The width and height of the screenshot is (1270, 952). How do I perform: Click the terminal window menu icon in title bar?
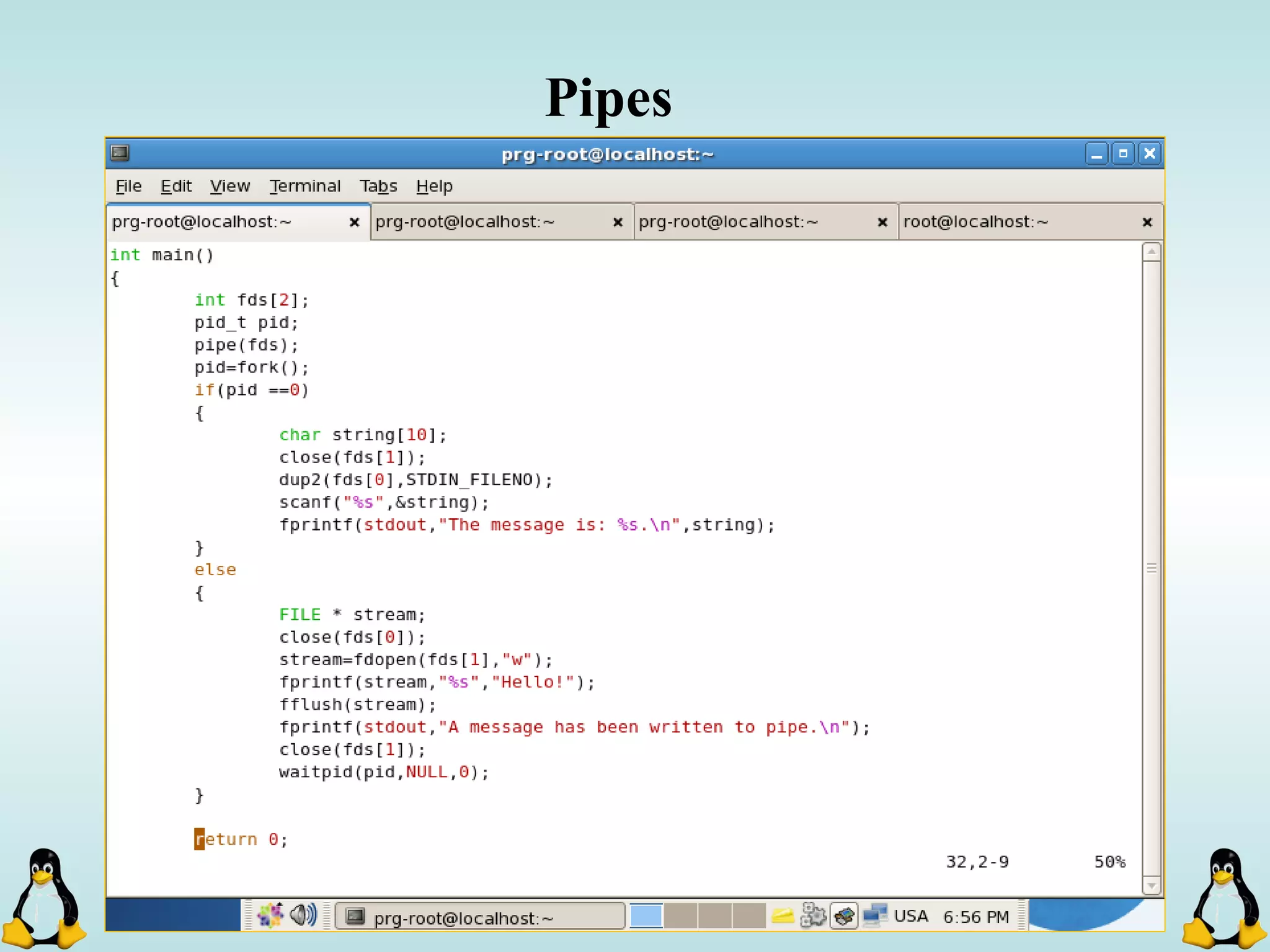120,152
